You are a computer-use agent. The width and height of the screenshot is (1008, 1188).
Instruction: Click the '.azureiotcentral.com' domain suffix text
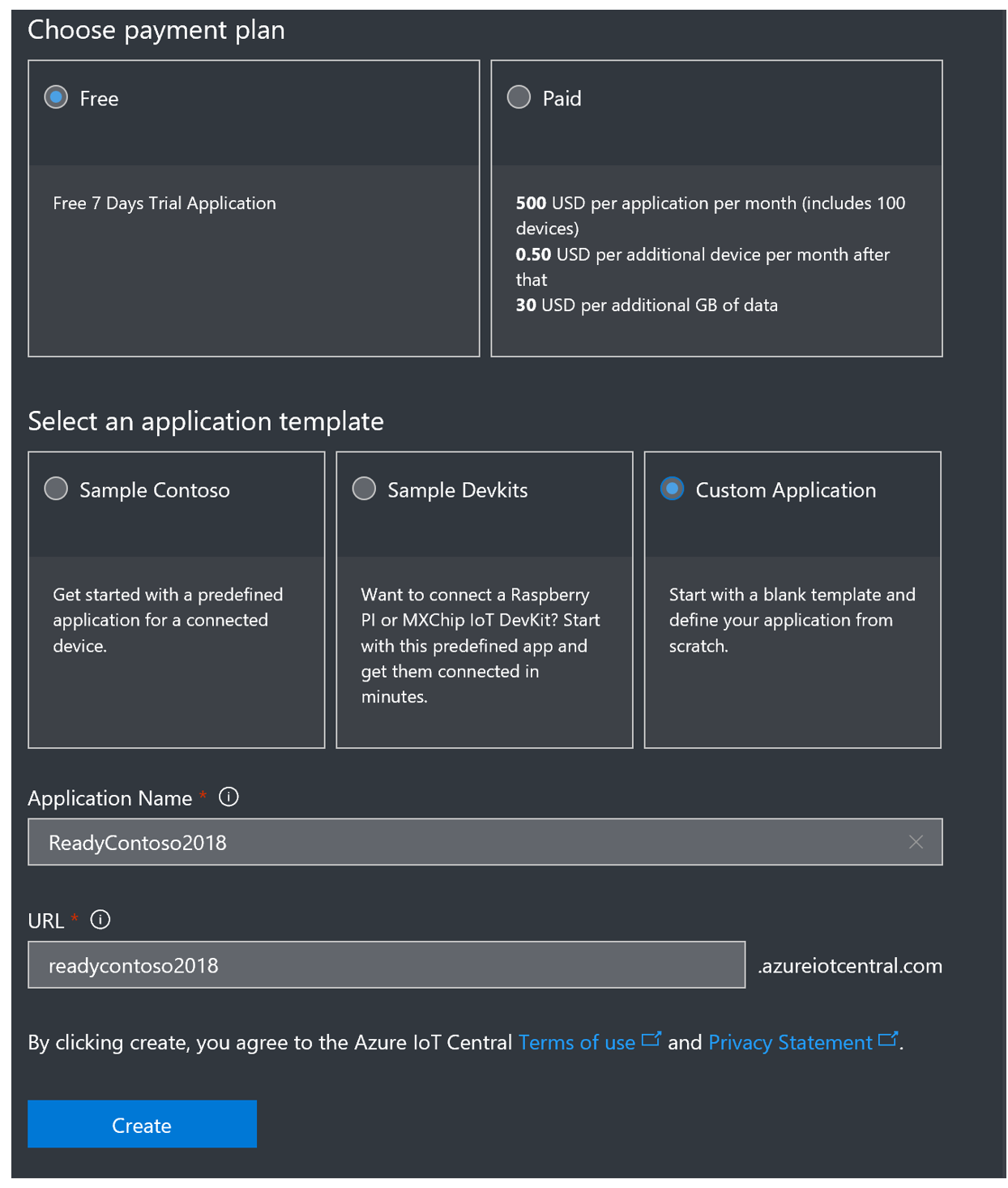[x=849, y=965]
